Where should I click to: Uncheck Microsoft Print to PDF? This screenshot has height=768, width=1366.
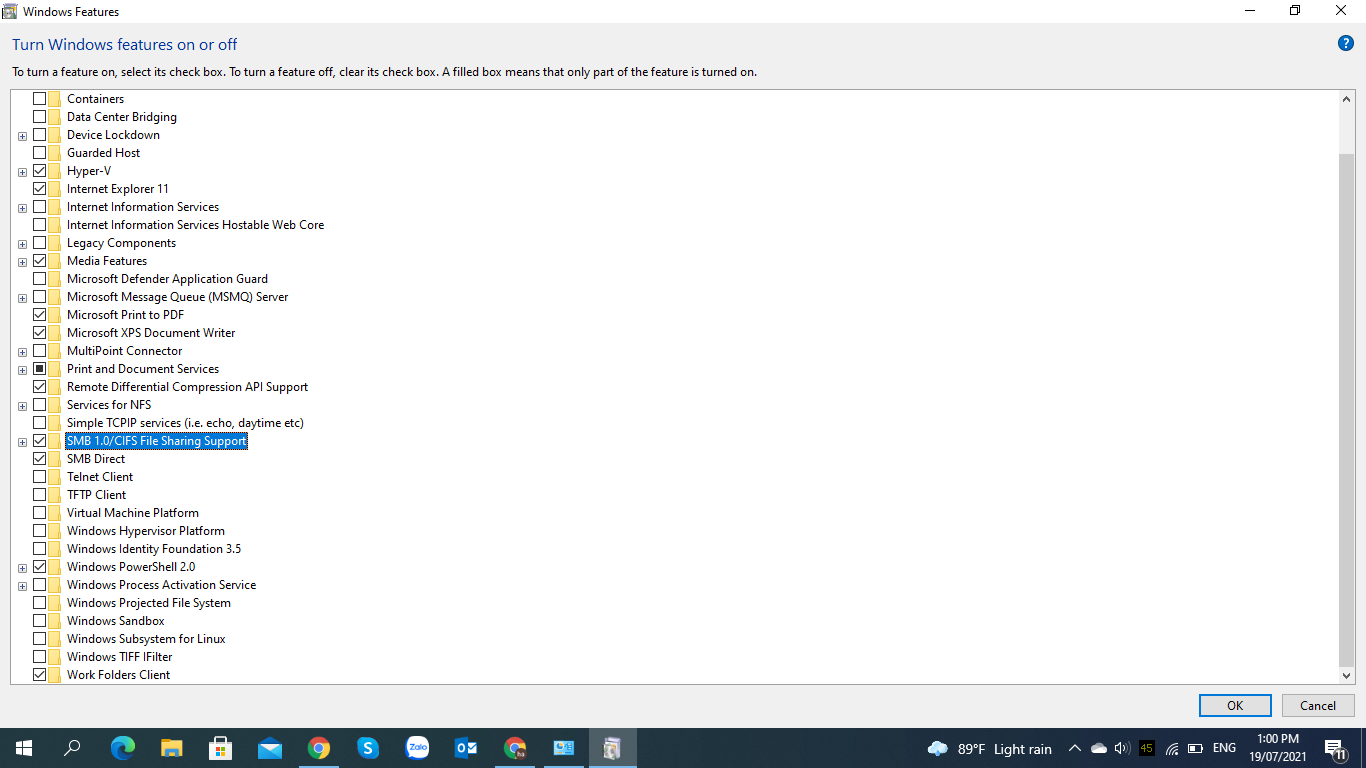click(40, 315)
